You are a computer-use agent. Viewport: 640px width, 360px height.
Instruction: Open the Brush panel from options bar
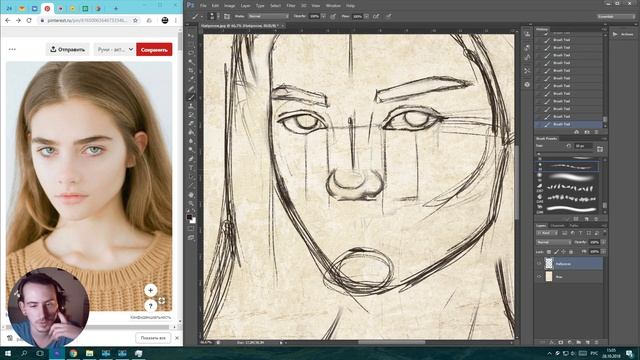tap(227, 16)
